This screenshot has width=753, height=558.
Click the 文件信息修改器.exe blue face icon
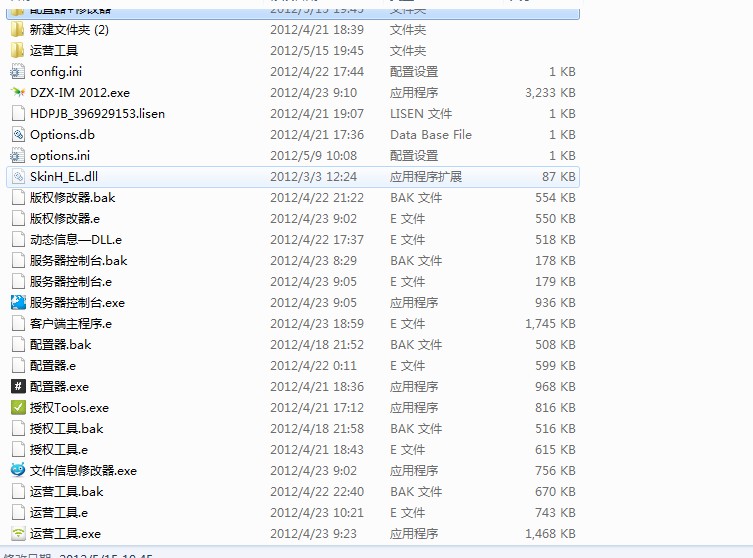pyautogui.click(x=18, y=471)
